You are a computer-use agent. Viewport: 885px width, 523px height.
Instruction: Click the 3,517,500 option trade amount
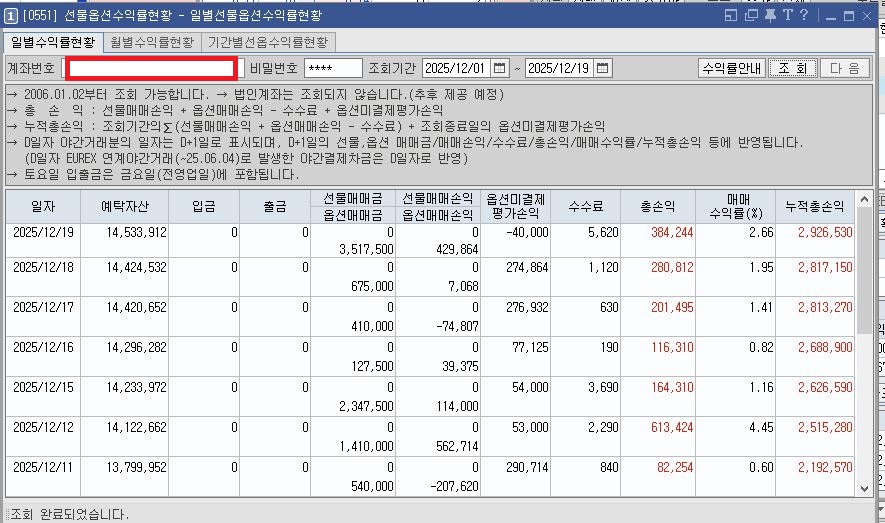[366, 249]
